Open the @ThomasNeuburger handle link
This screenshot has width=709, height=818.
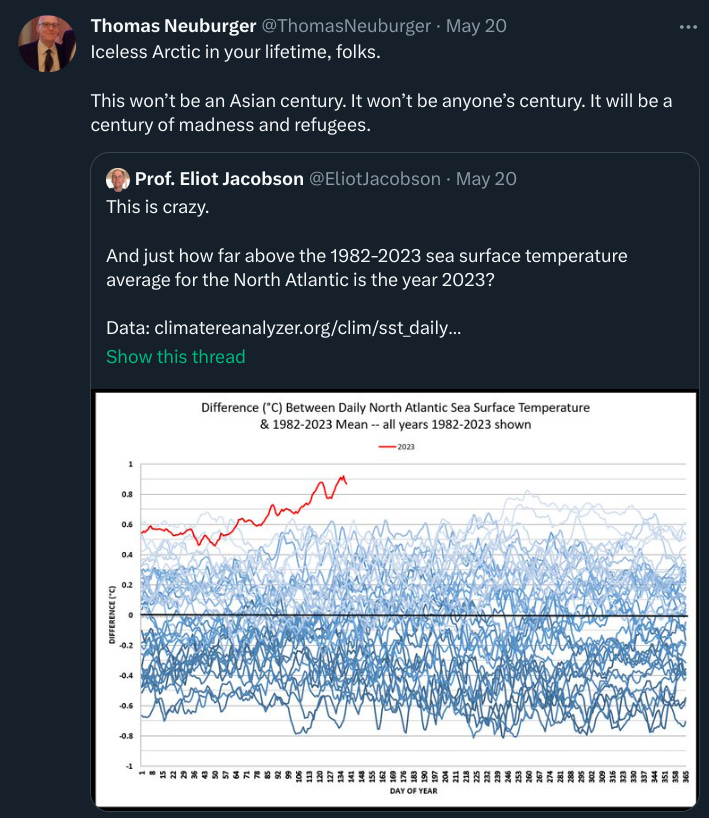tap(346, 26)
